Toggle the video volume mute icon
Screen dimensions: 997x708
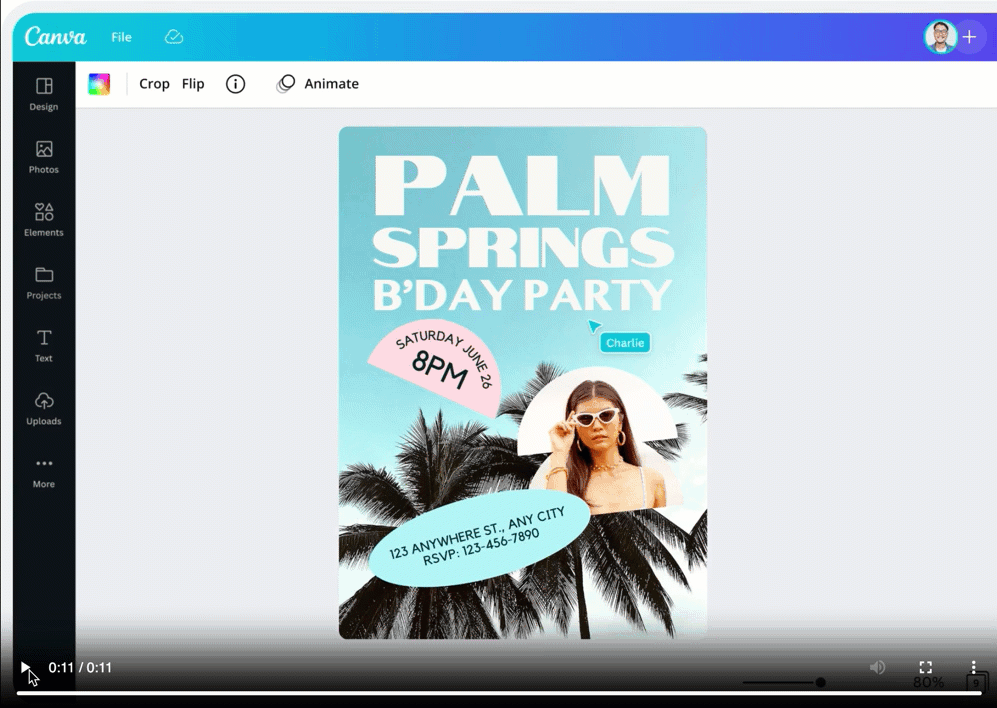(x=877, y=667)
